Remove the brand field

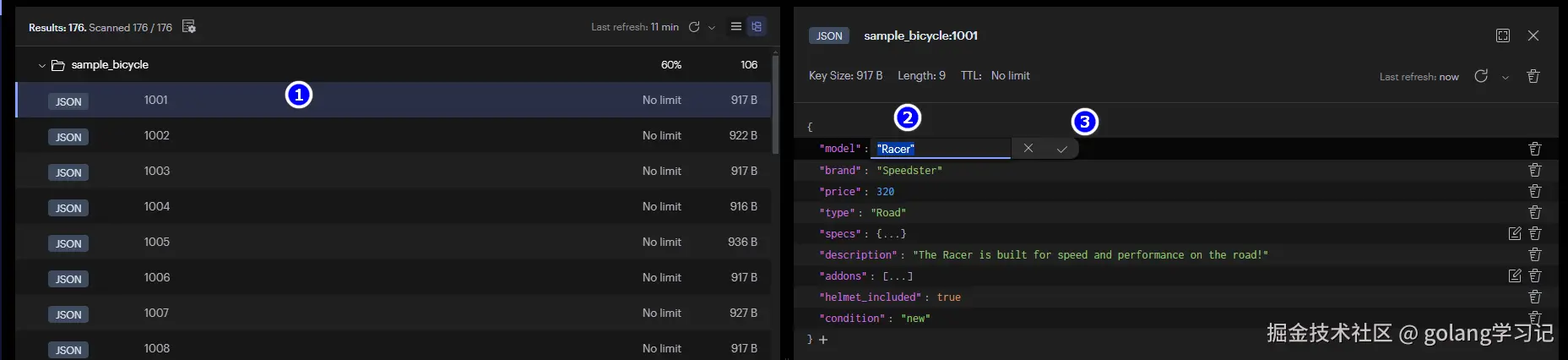tap(1535, 170)
